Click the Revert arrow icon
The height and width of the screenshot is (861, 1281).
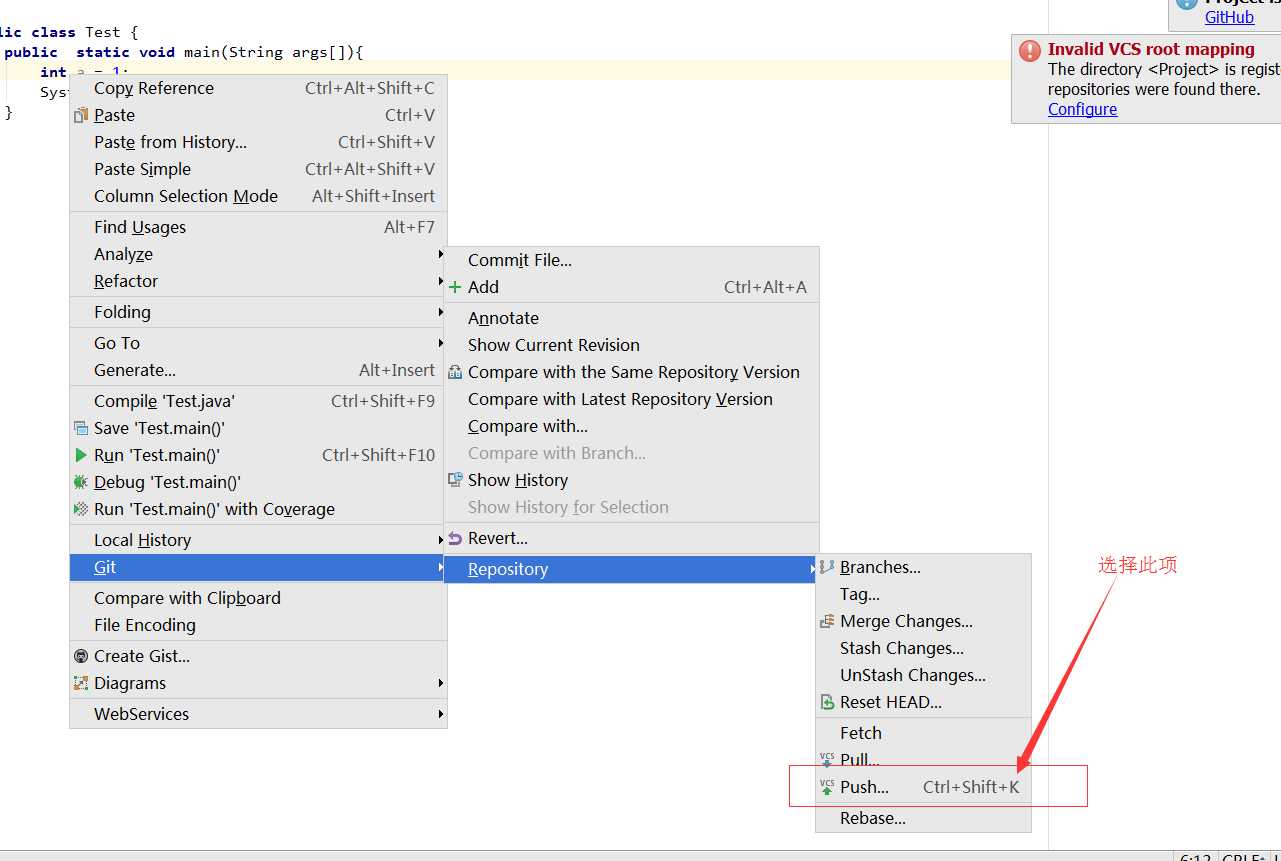(x=455, y=538)
